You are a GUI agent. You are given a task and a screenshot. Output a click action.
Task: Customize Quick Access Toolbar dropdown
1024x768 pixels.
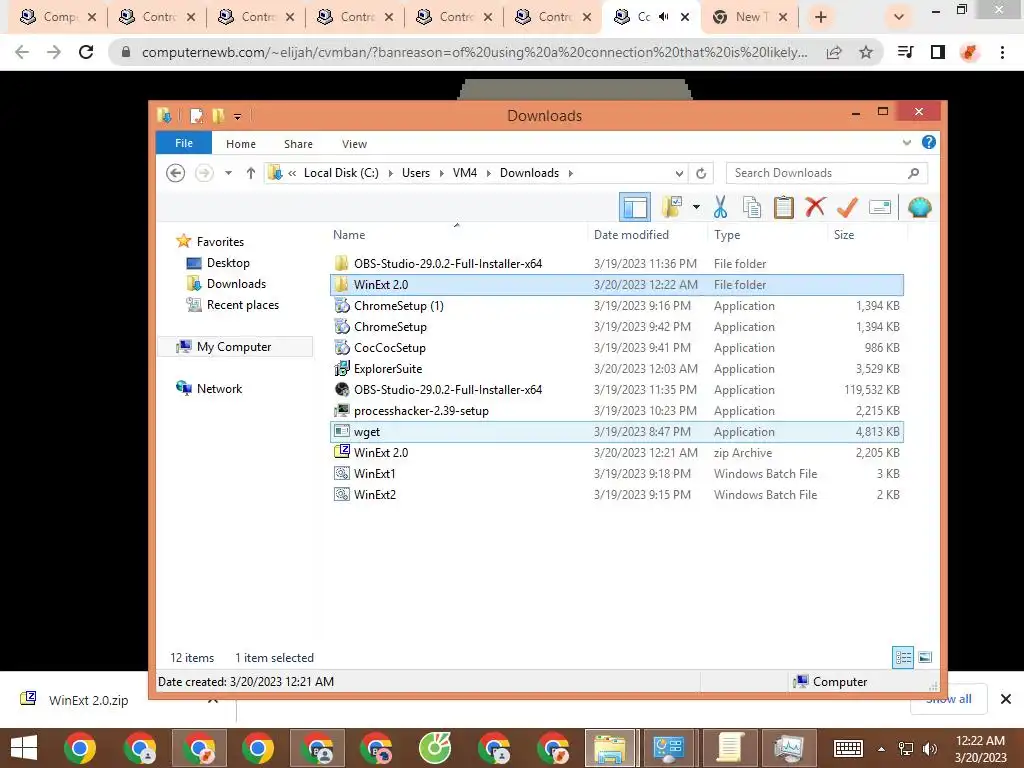point(238,116)
